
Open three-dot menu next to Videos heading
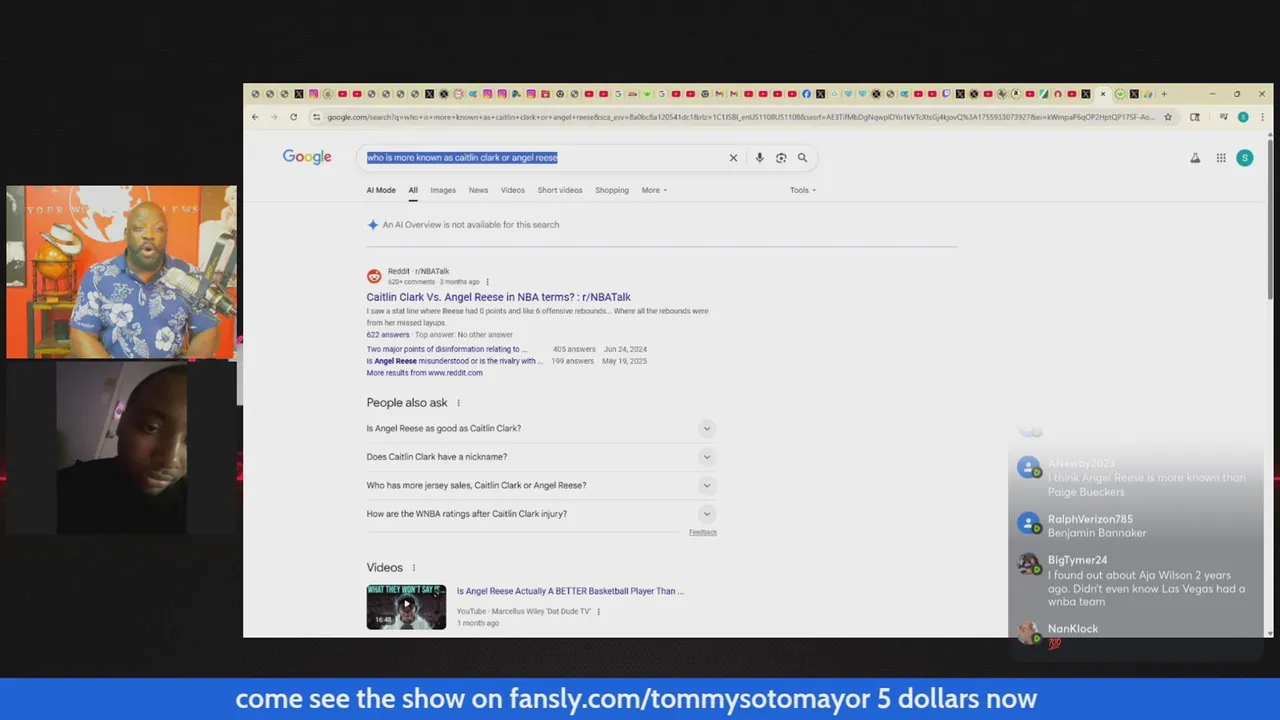click(413, 568)
